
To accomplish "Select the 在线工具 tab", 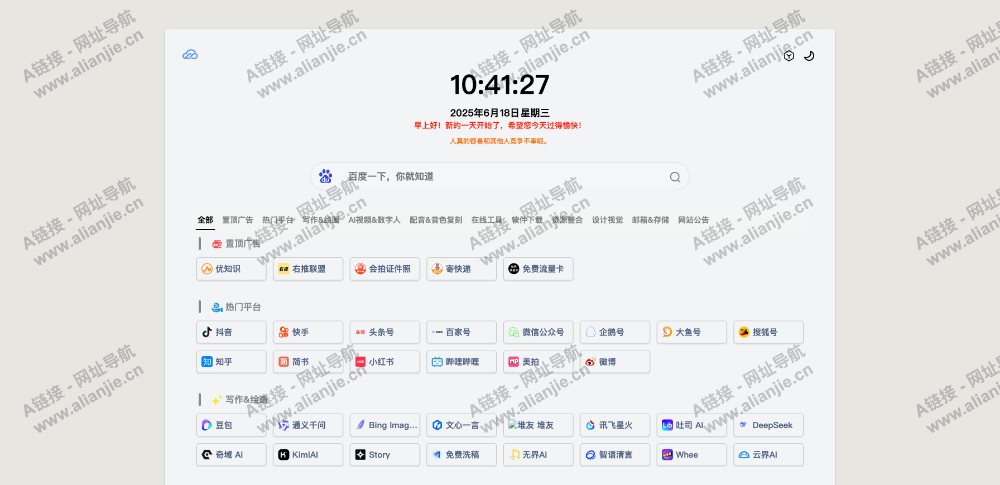I will point(487,220).
